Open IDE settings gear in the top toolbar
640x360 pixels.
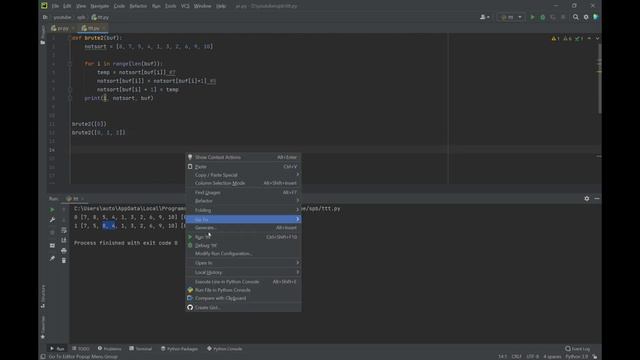(x=586, y=17)
